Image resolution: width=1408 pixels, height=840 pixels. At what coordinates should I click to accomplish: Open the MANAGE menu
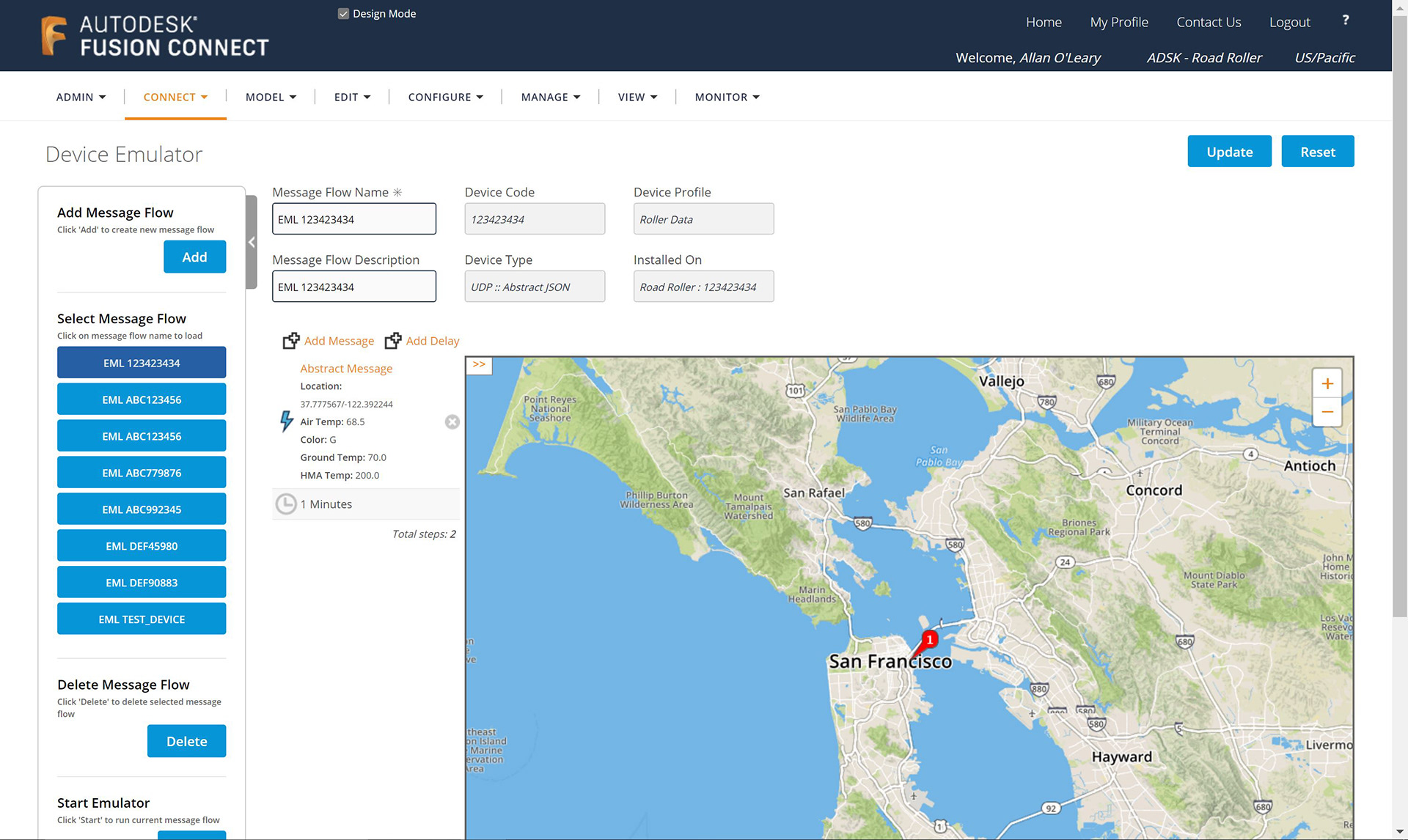click(550, 97)
